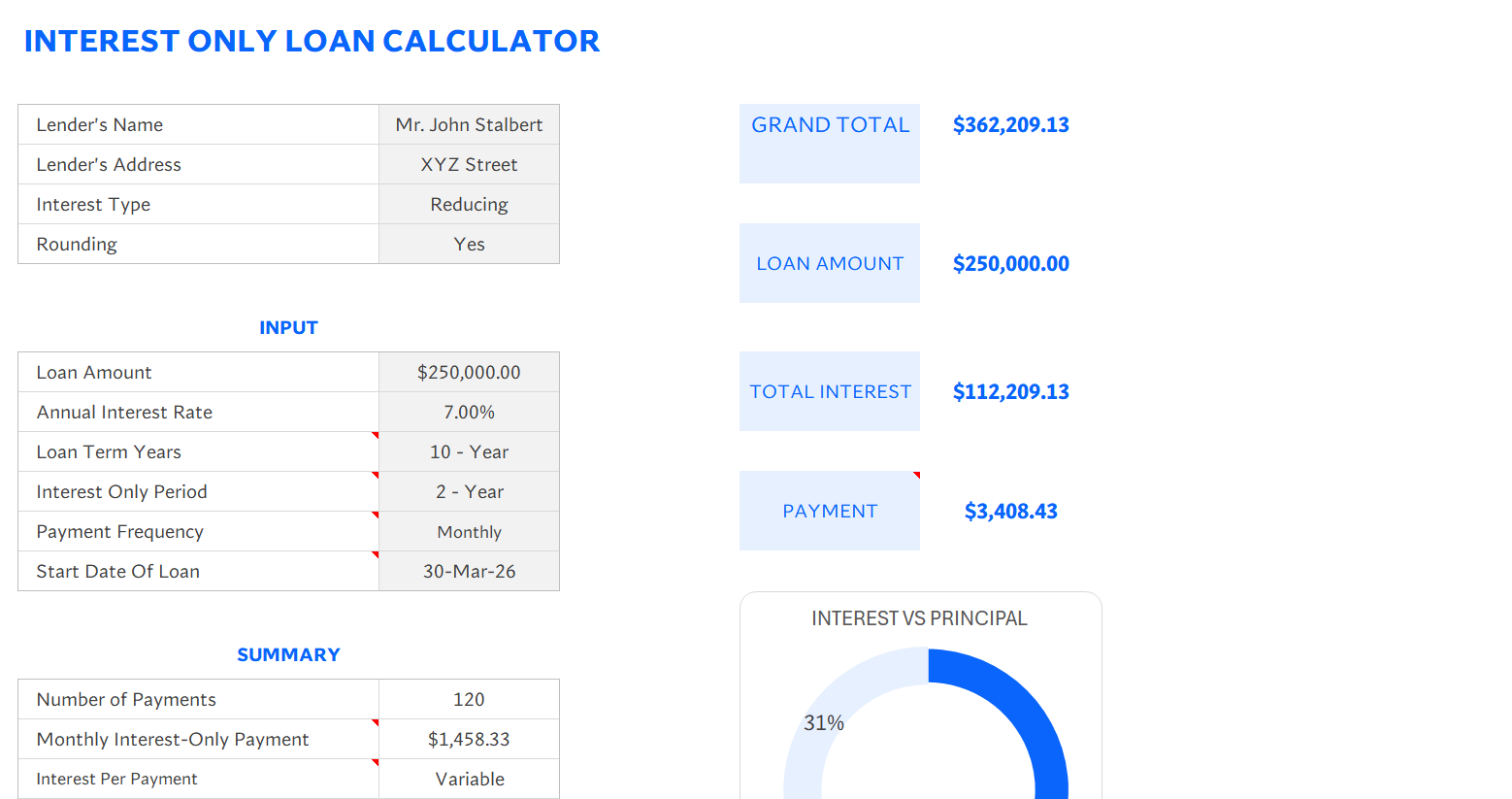Screen dimensions: 1512x799
Task: Click the Monthly Interest-Only Payment $1,458.33 value
Action: pyautogui.click(x=469, y=739)
